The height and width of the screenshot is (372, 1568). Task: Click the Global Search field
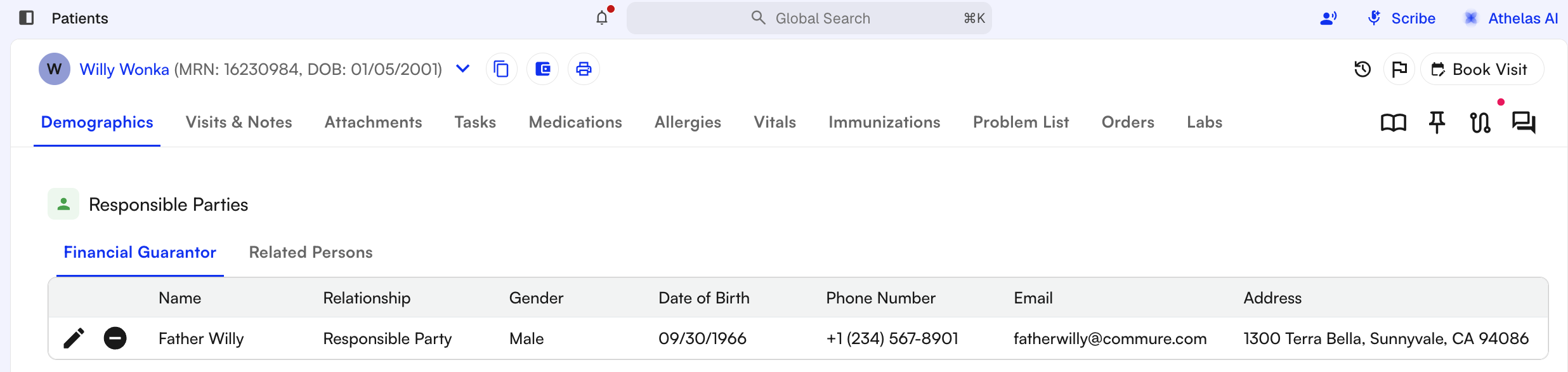click(x=809, y=18)
